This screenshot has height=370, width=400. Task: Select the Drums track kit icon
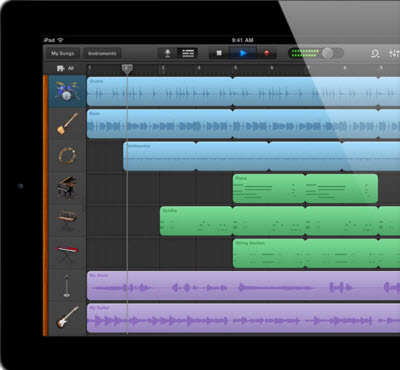[67, 91]
